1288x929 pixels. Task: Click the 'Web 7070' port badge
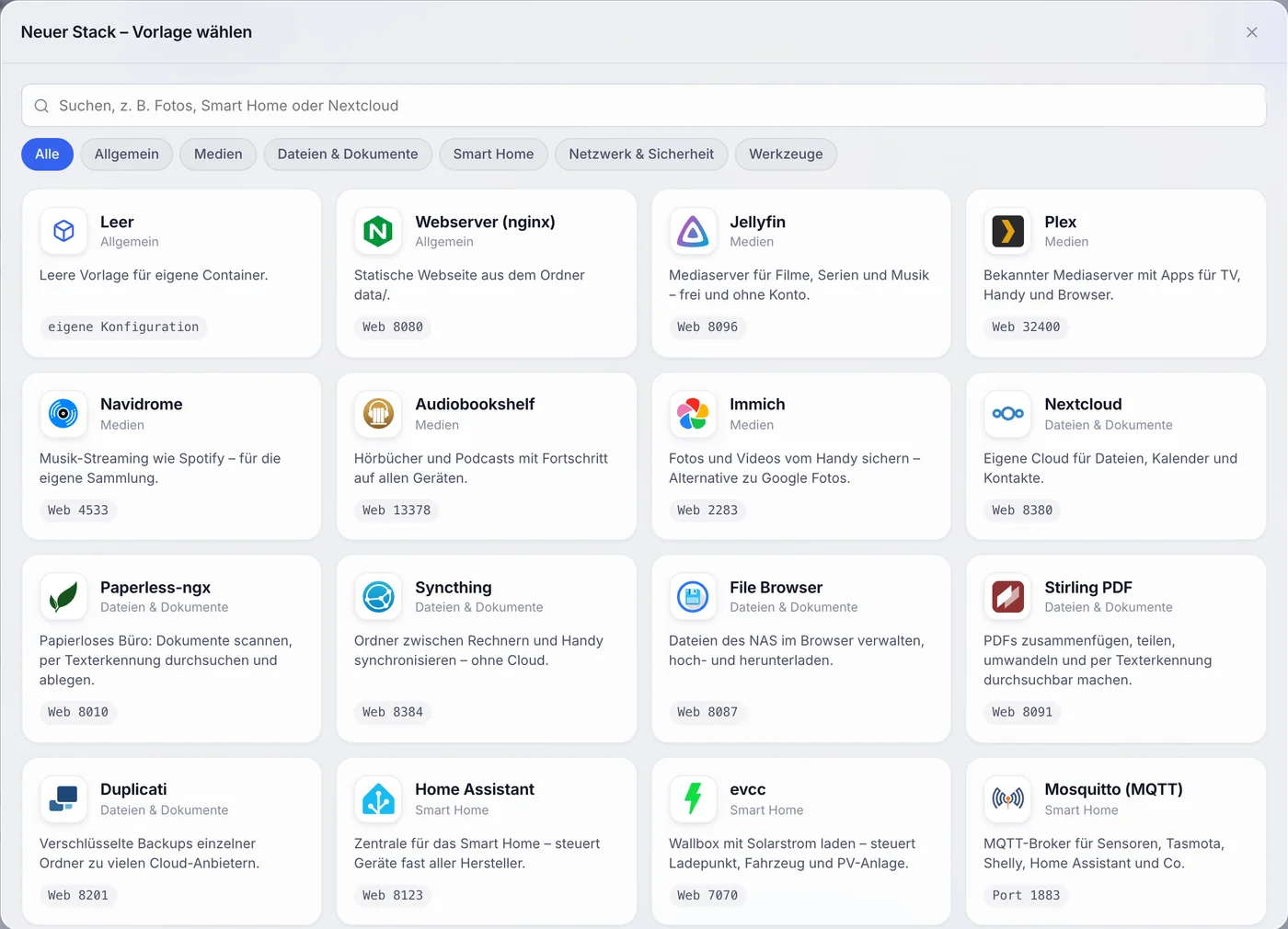tap(707, 895)
